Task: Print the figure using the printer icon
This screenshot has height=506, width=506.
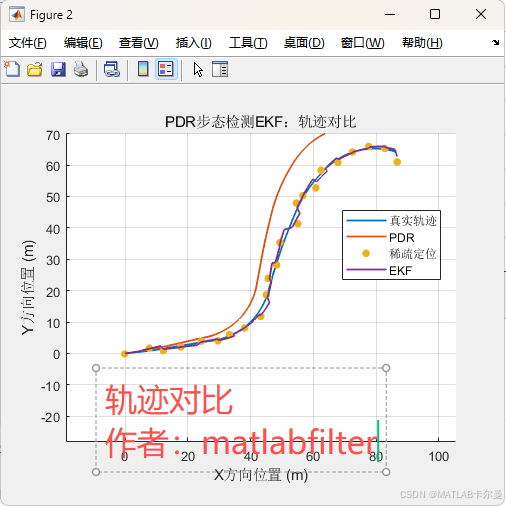Action: (x=81, y=69)
